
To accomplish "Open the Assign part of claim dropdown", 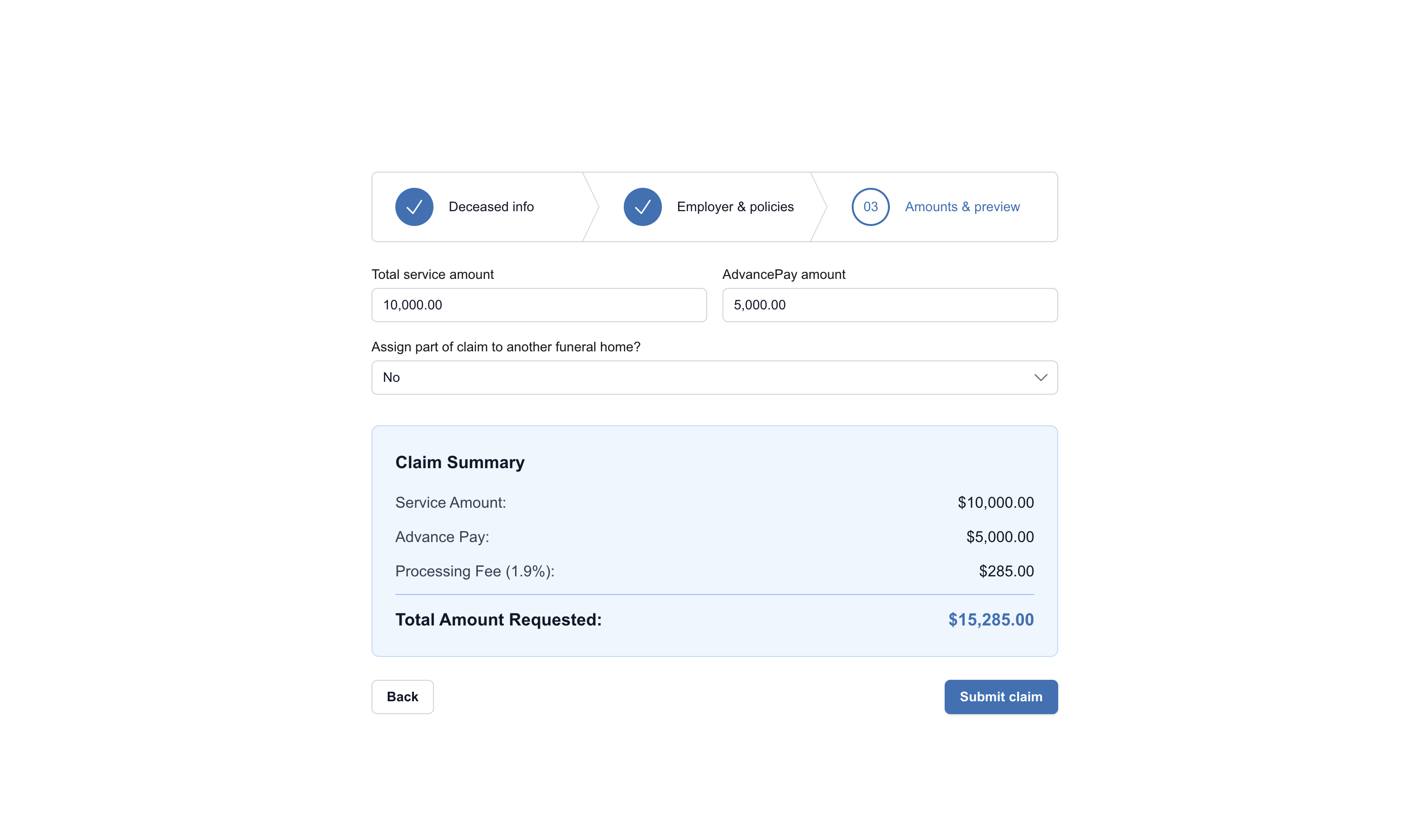I will point(714,378).
